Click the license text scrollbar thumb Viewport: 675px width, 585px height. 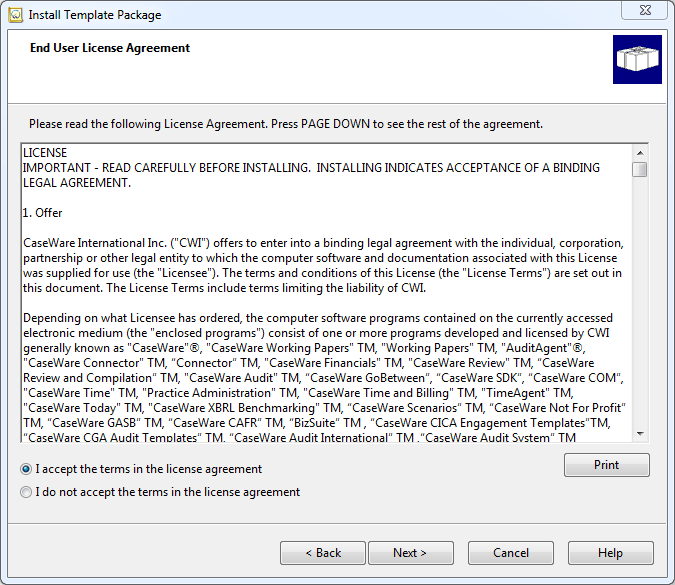[x=640, y=169]
